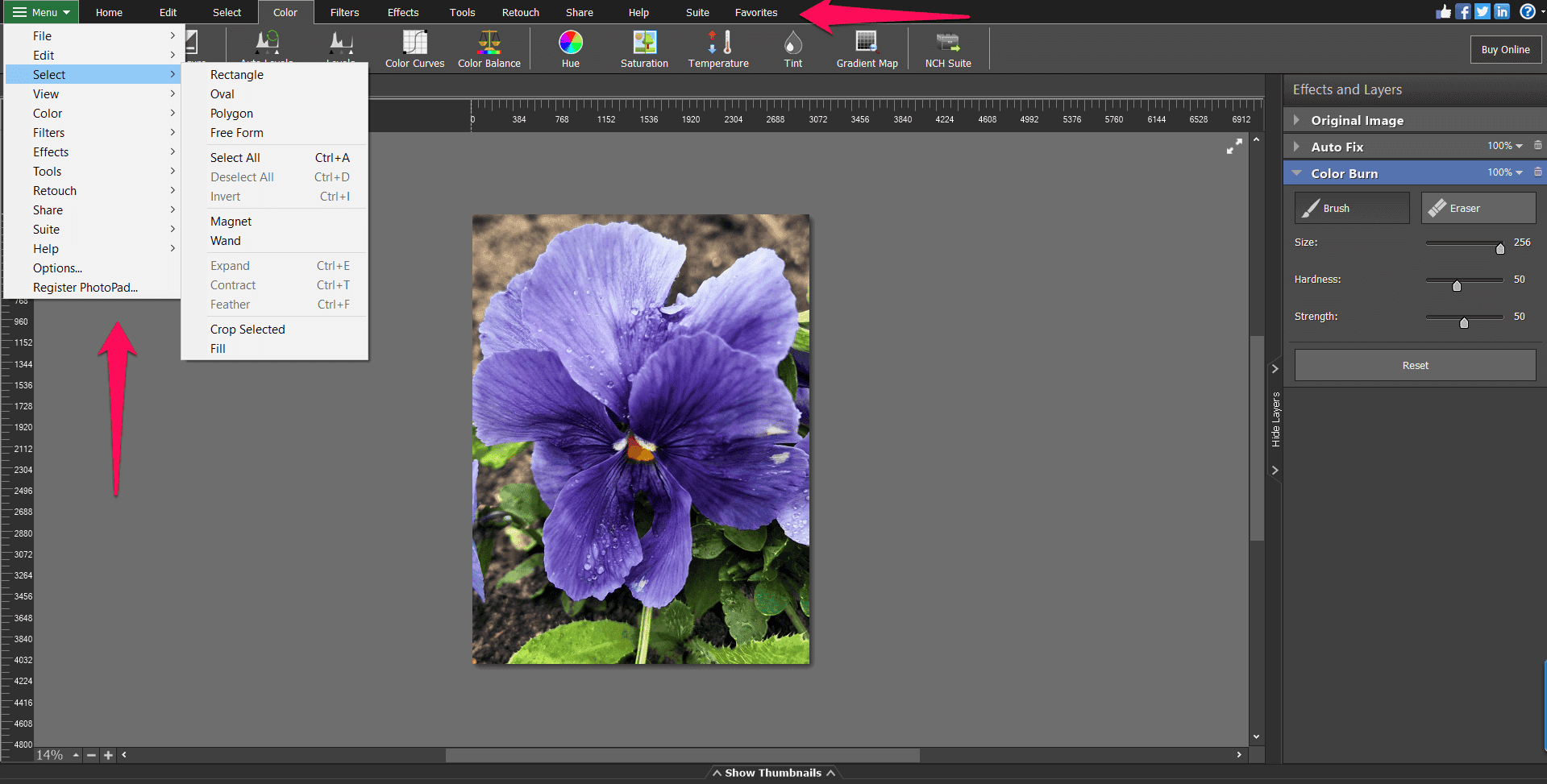Select the Tint tool

pyautogui.click(x=792, y=48)
